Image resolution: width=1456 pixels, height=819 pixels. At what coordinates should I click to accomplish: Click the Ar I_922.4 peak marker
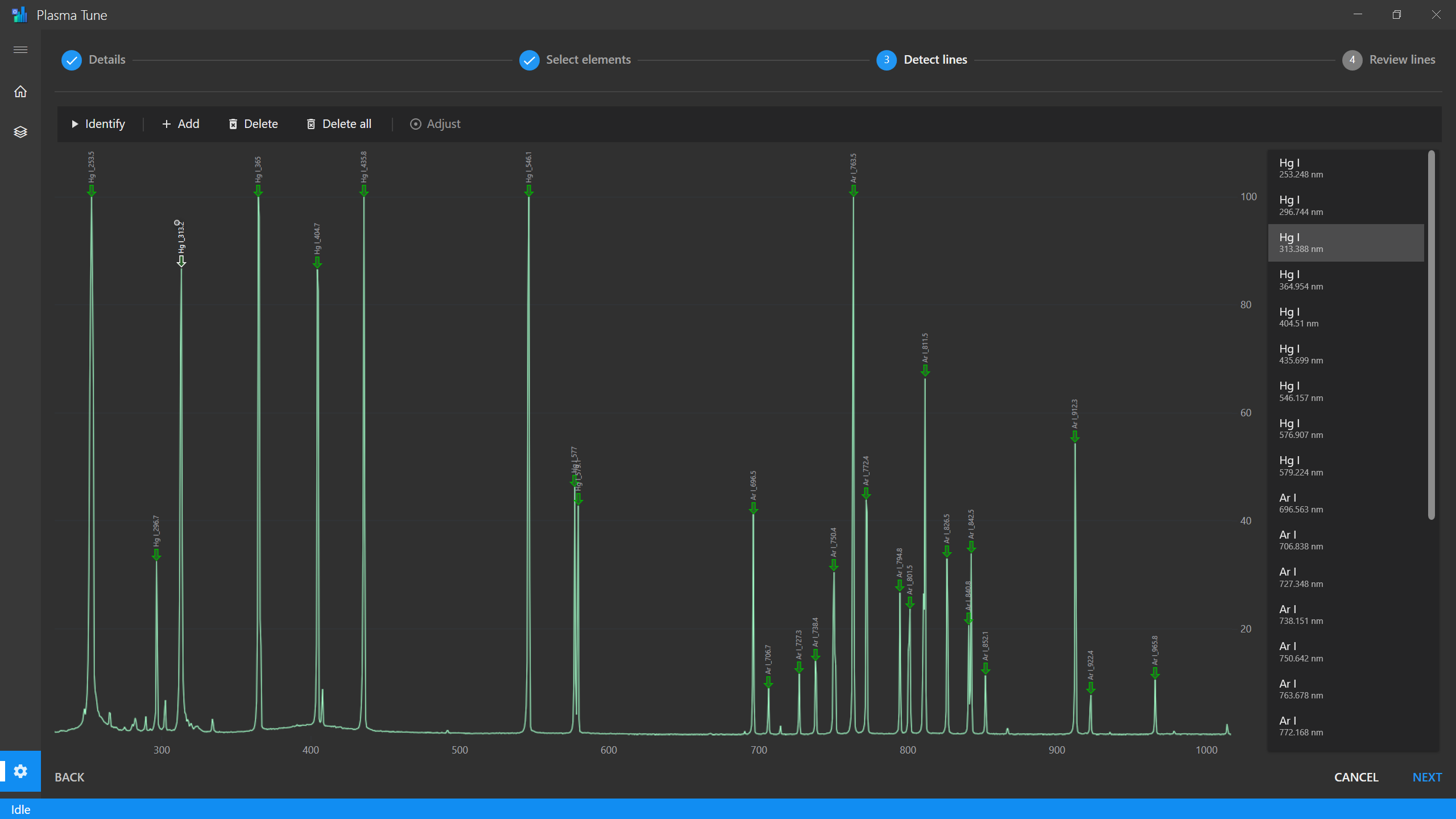tap(1091, 688)
